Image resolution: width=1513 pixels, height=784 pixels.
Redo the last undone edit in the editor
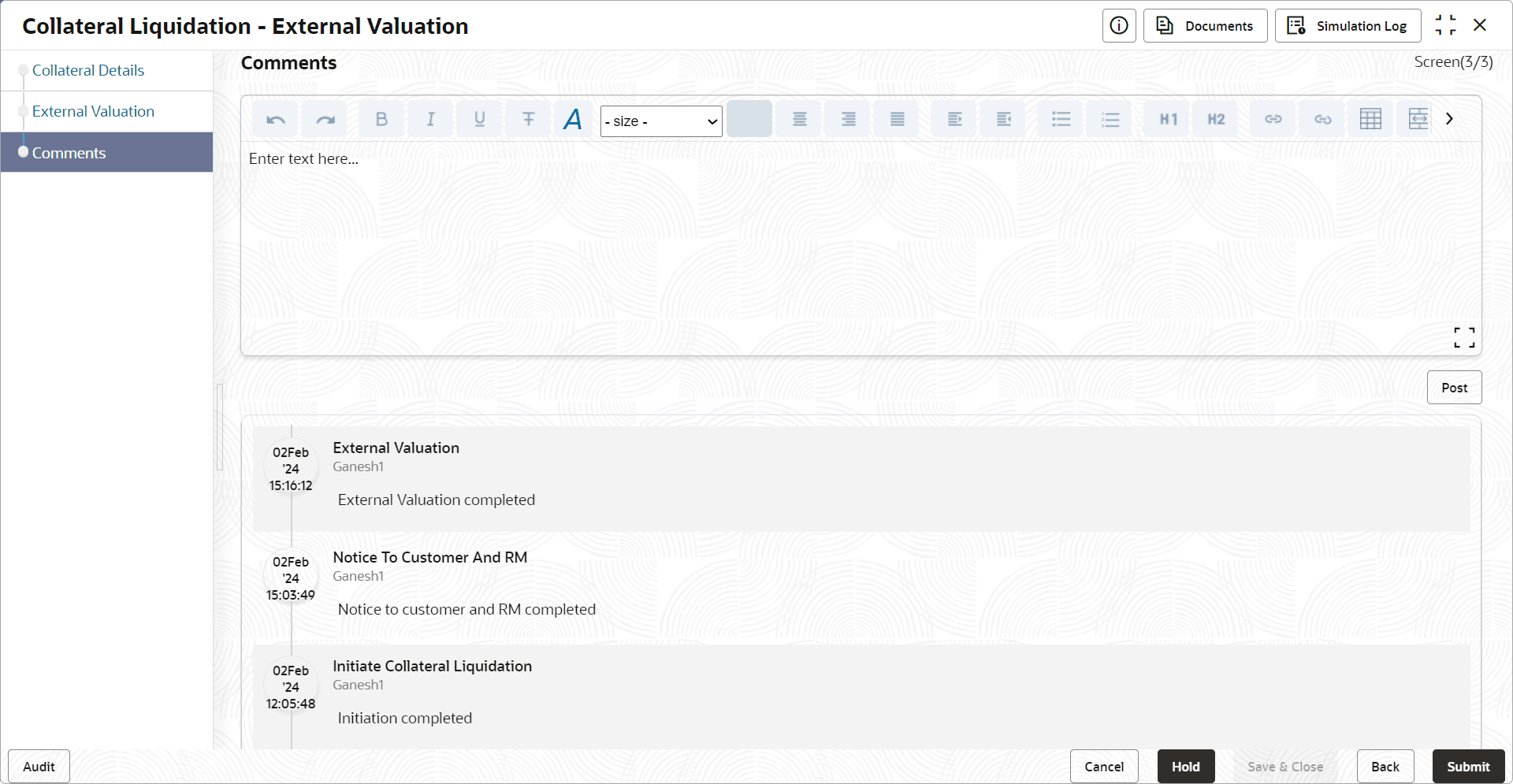325,120
